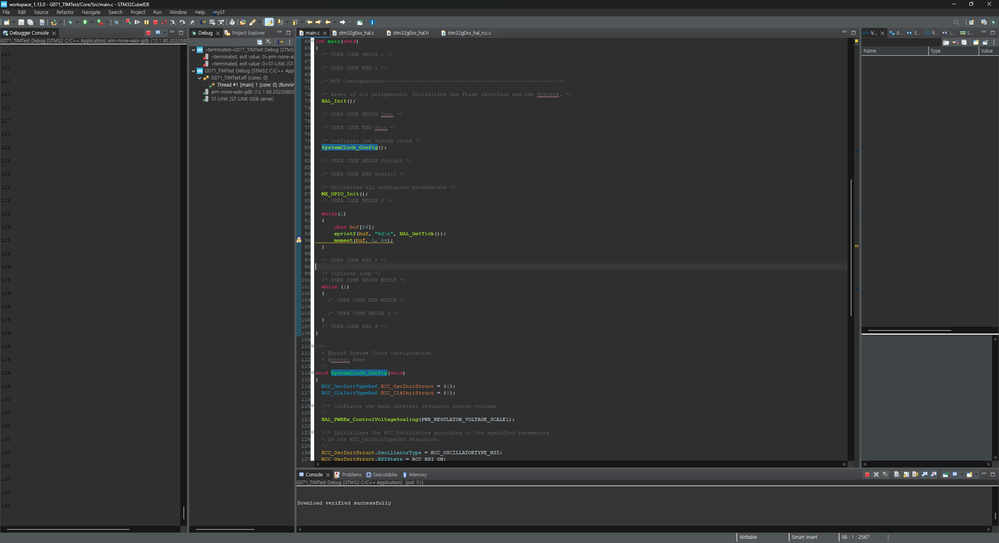The image size is (999, 543).
Task: Switch to the Memory tab
Action: [x=415, y=475]
